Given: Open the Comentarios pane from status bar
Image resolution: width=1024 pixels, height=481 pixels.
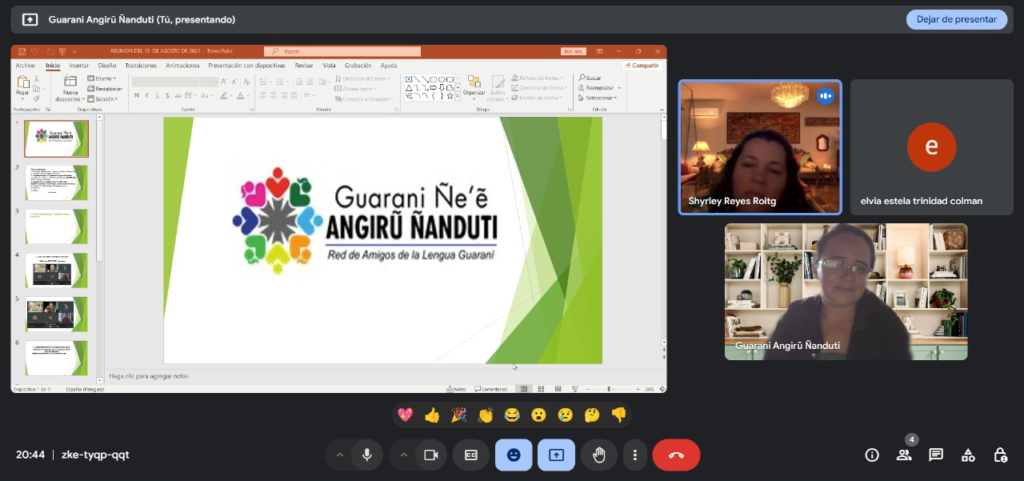Looking at the screenshot, I should click(490, 389).
